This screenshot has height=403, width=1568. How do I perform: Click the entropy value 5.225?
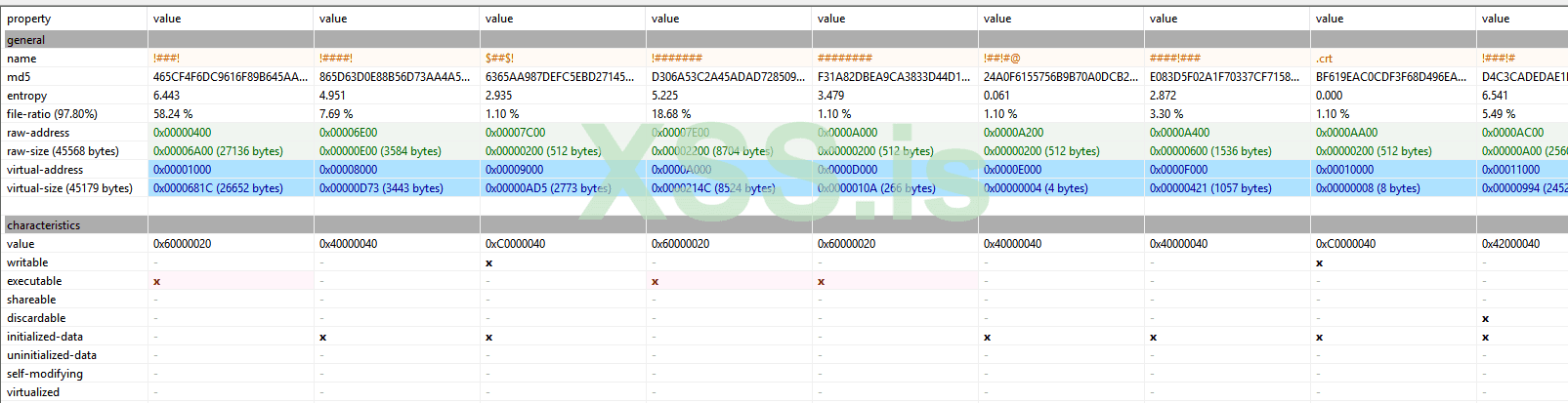point(665,96)
